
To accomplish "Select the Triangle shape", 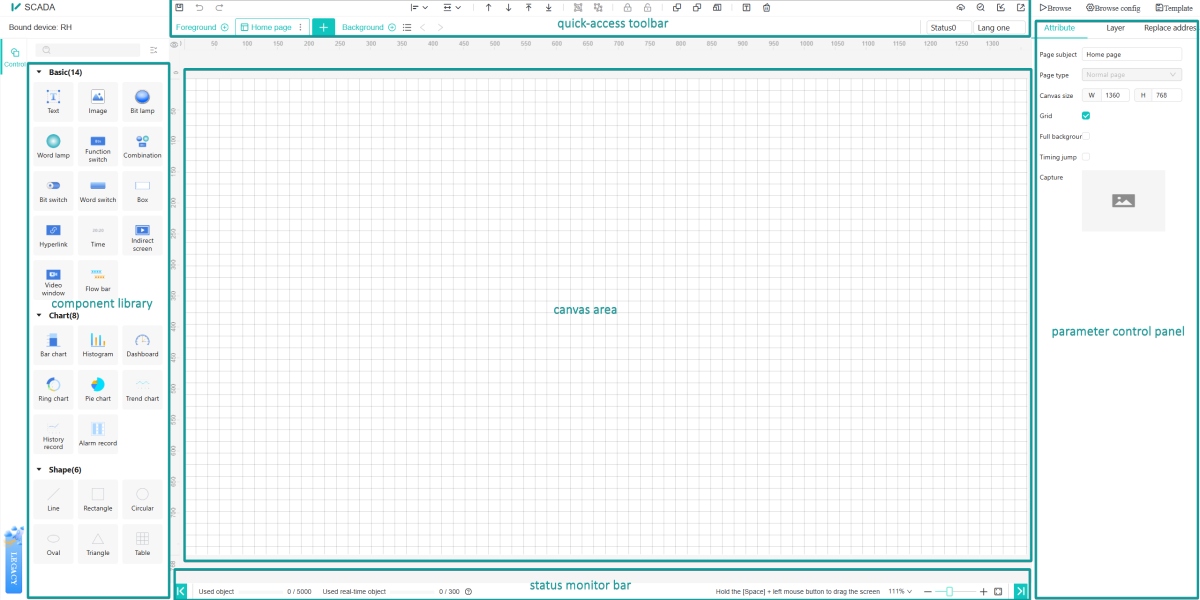I will [98, 543].
